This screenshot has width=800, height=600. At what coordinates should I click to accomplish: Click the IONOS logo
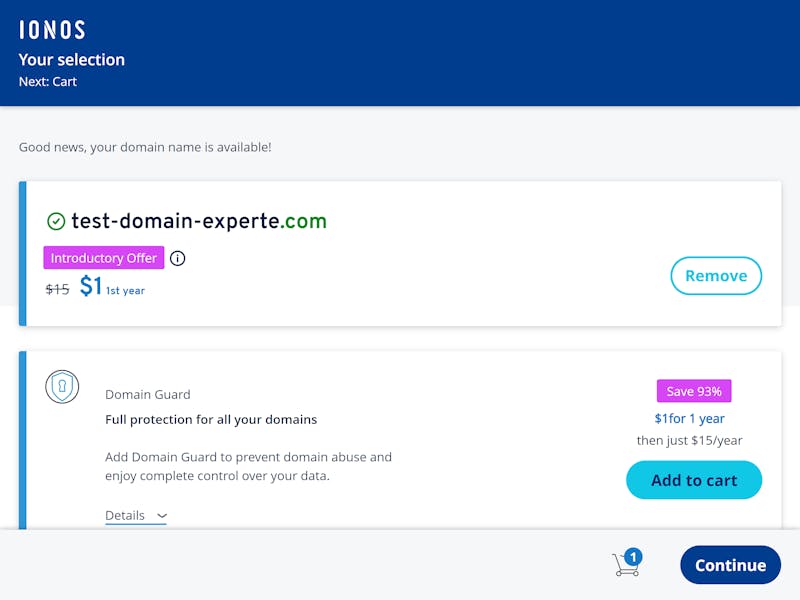click(x=52, y=30)
